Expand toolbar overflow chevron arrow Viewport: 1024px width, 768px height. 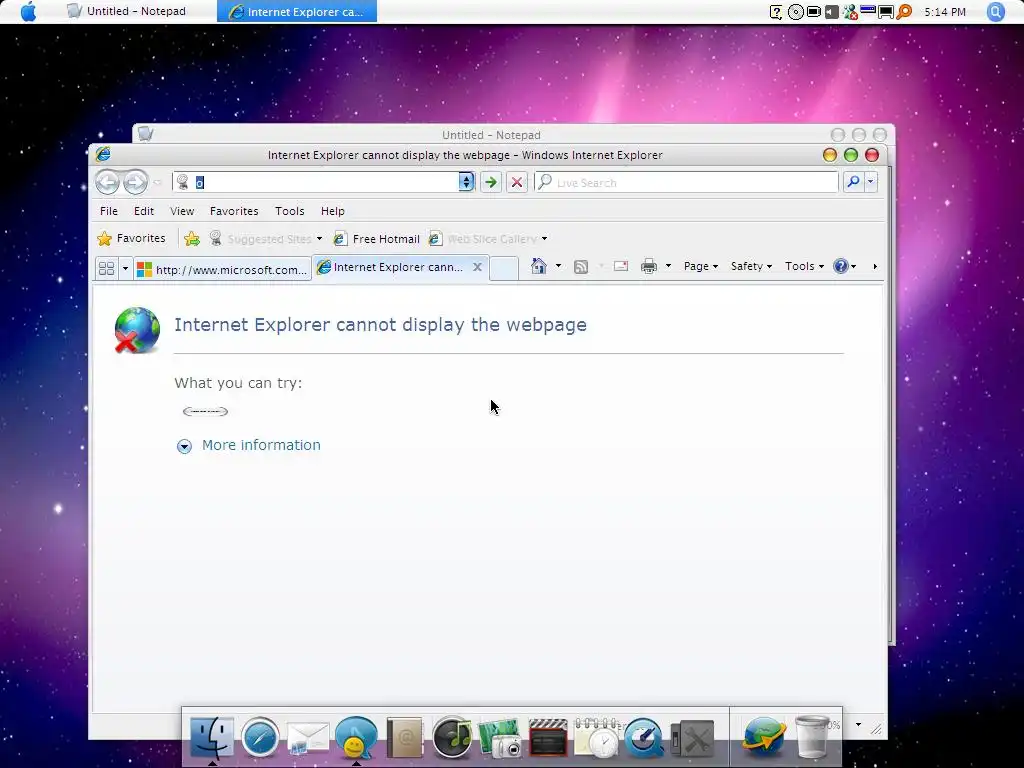[875, 266]
